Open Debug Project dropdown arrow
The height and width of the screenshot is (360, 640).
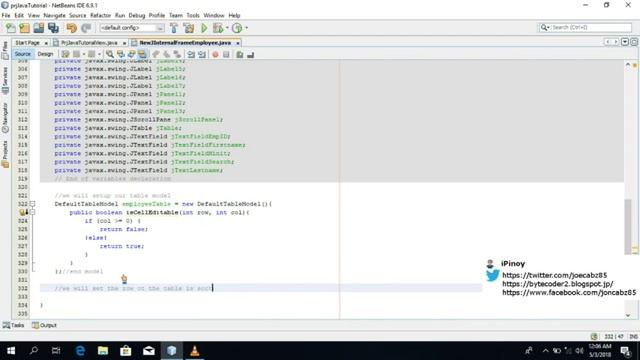point(227,28)
